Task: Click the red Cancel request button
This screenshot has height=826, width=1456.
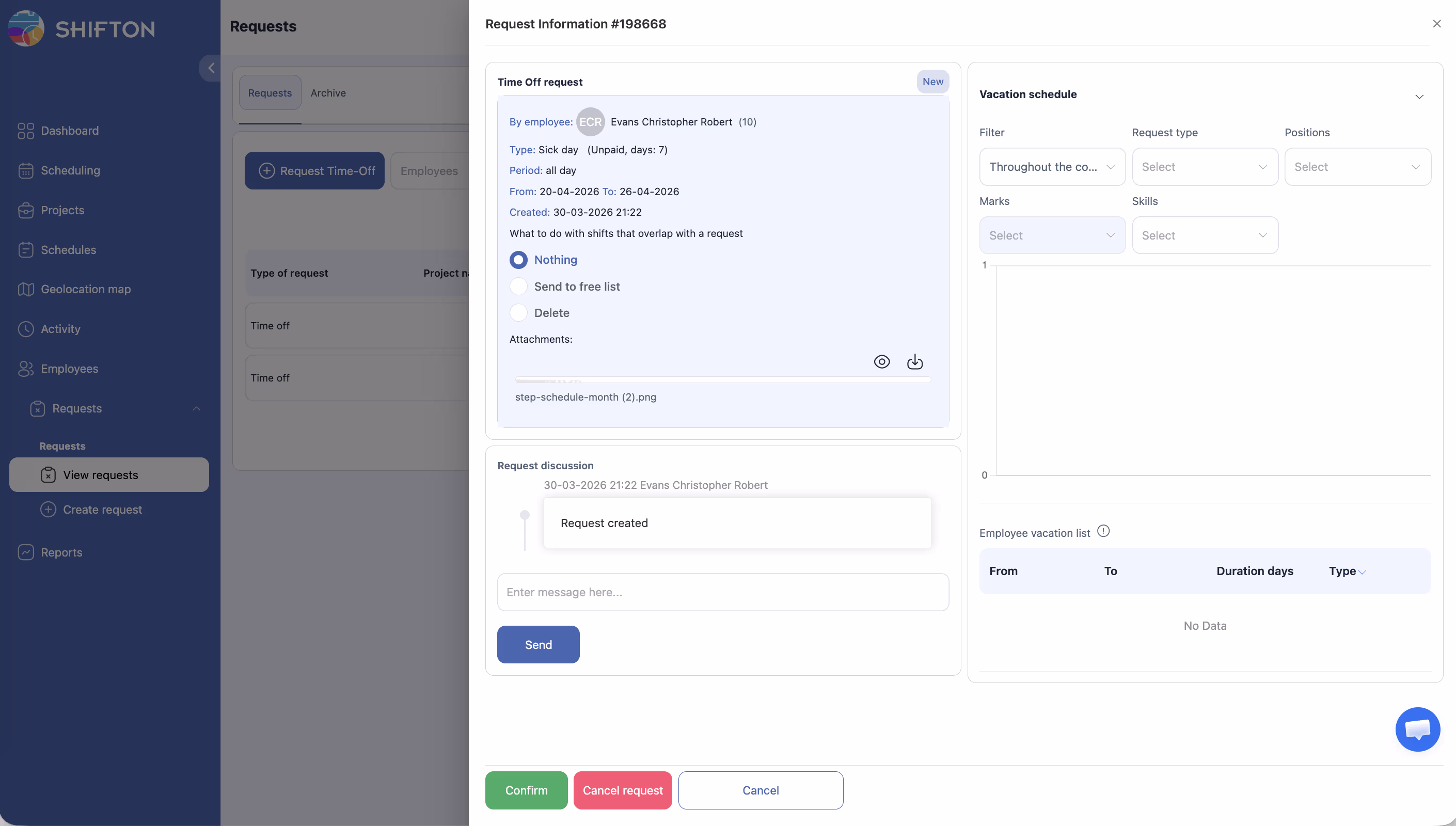Action: pos(622,790)
